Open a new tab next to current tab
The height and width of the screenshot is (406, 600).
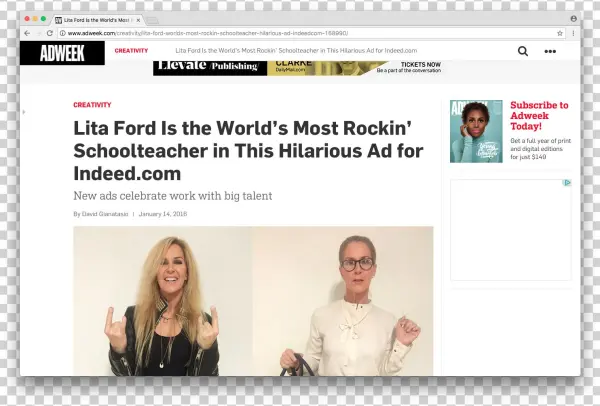[152, 20]
